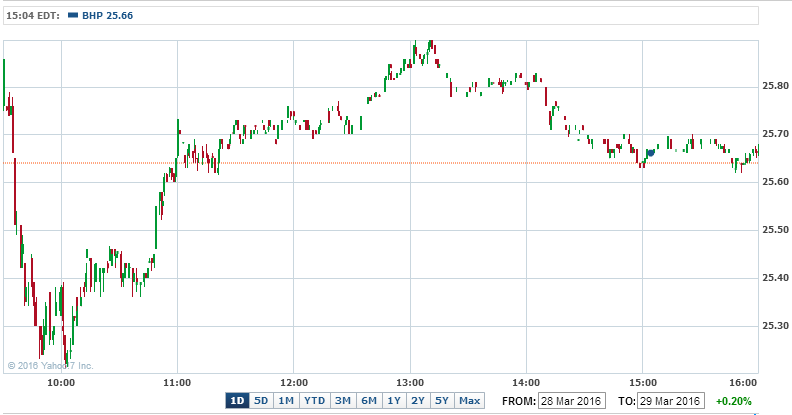The width and height of the screenshot is (792, 415).
Task: Click the 25.60 price axis label
Action: tap(775, 182)
